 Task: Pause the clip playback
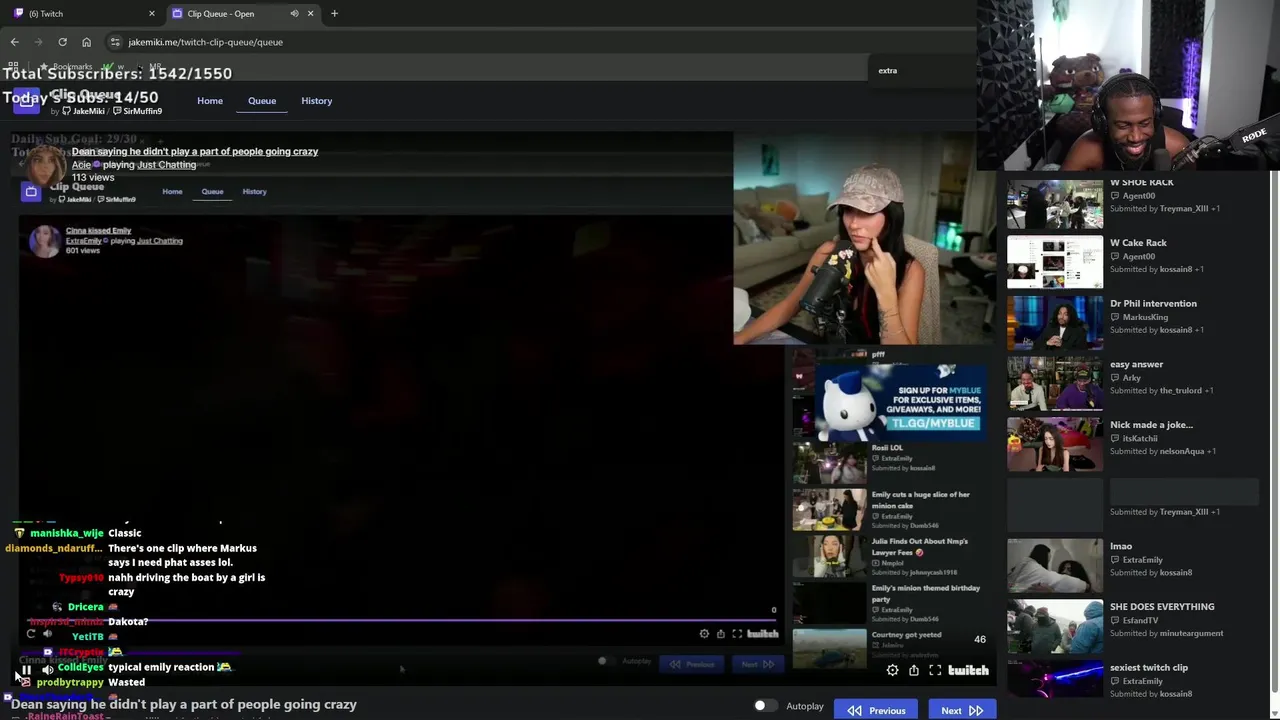27,671
